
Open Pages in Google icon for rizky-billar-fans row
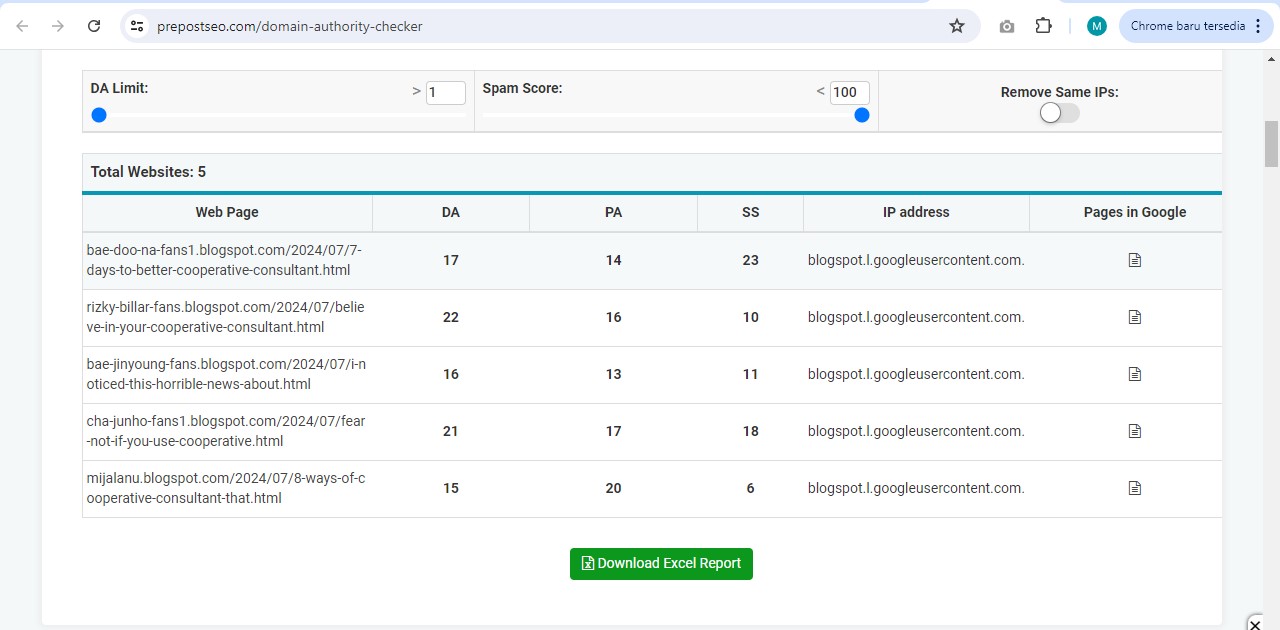point(1134,317)
